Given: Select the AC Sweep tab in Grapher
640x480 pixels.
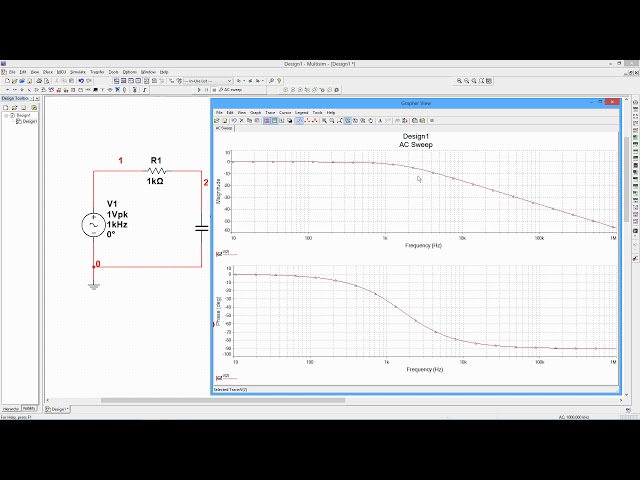Looking at the screenshot, I should [x=224, y=128].
